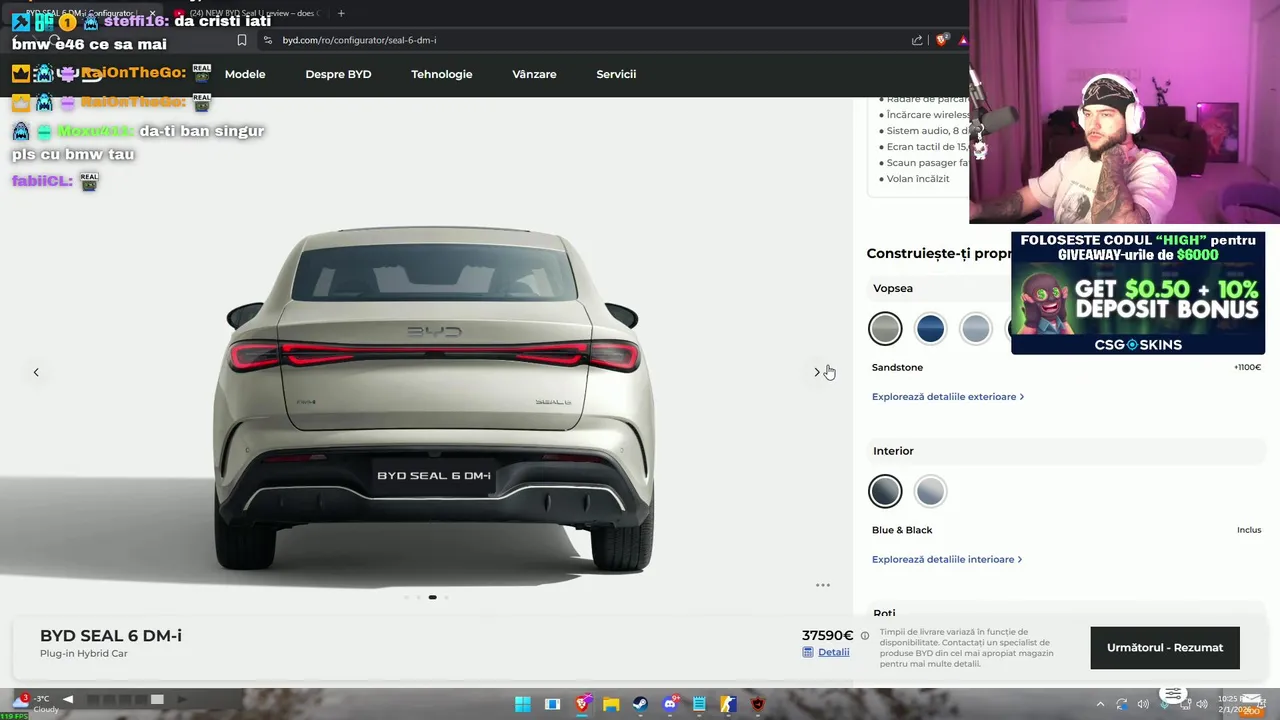Open Brave Shields lion icon
1280x720 pixels.
[x=942, y=40]
